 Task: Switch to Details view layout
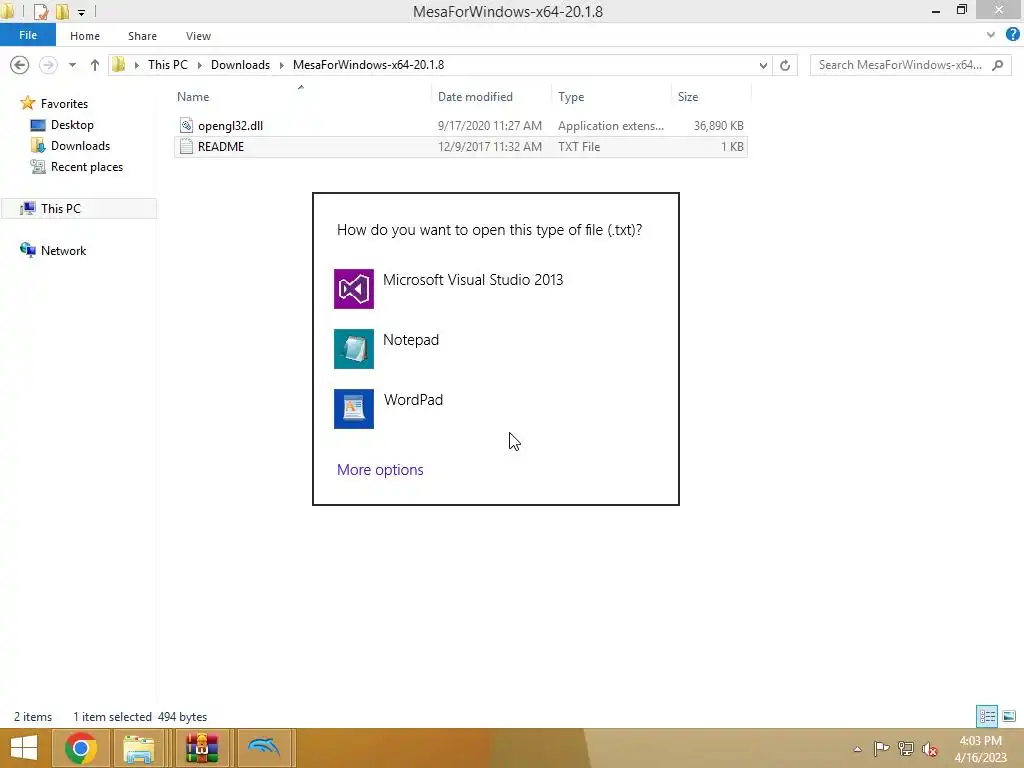pos(987,716)
